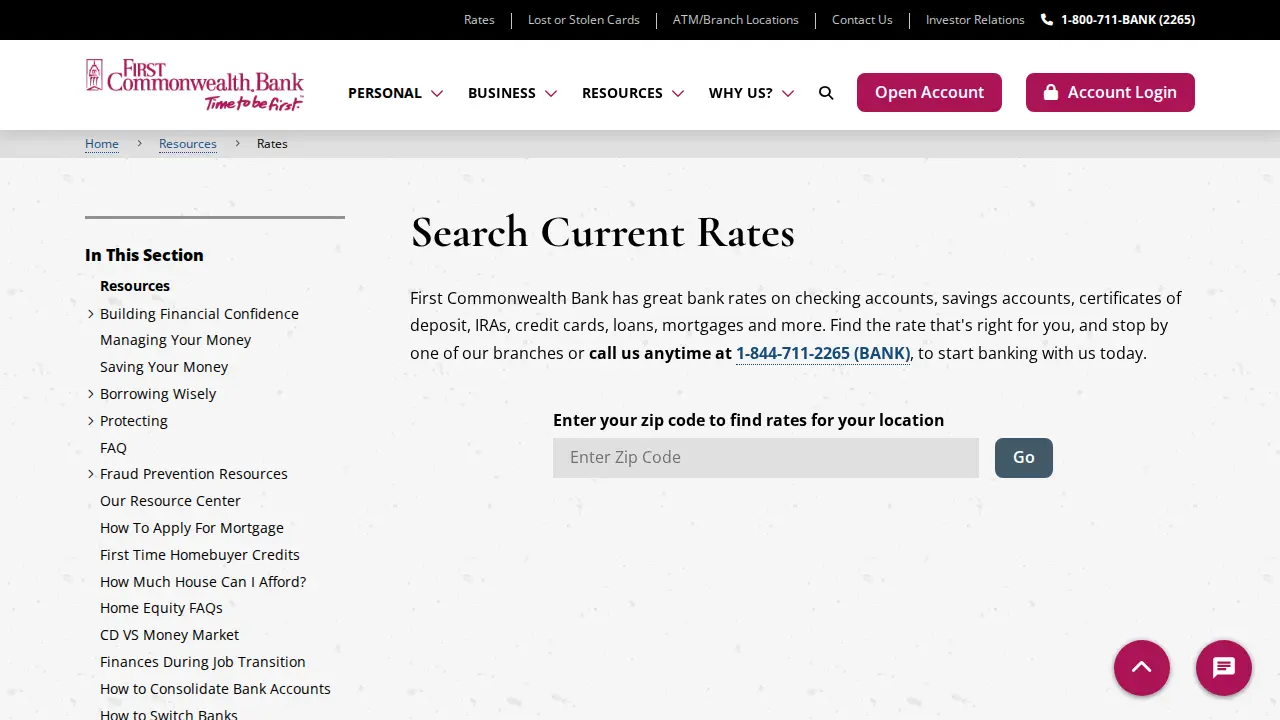Click the lock icon on Account Login
Viewport: 1280px width, 720px height.
tap(1051, 92)
